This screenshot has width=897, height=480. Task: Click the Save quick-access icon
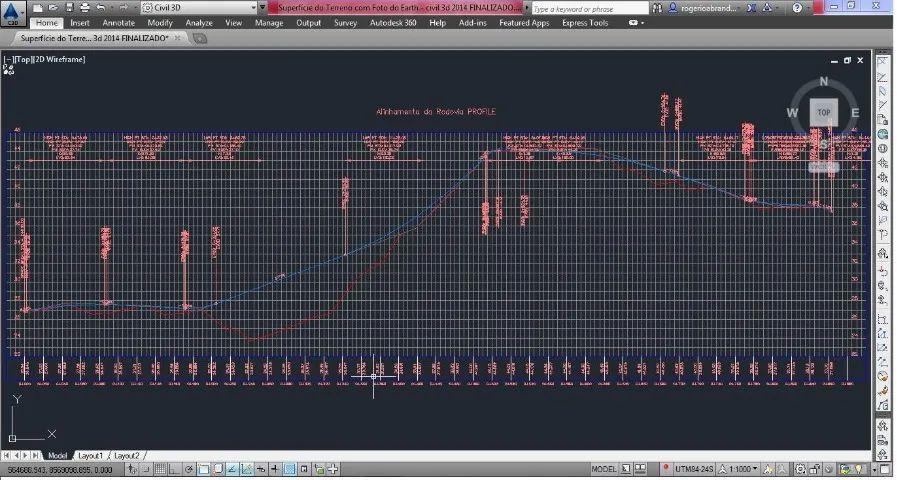tap(69, 8)
